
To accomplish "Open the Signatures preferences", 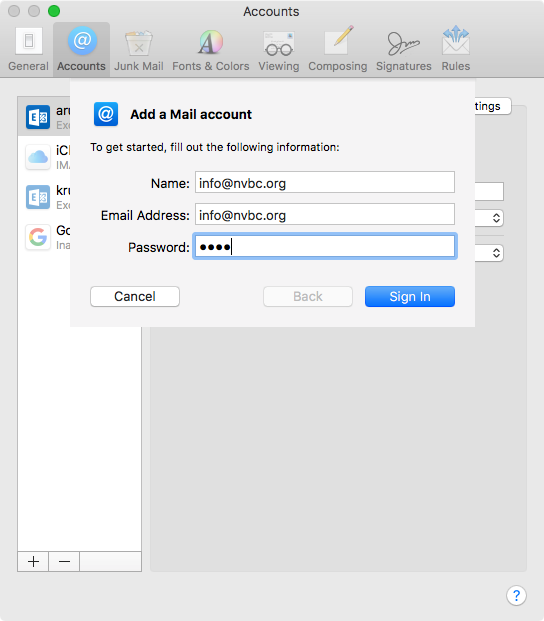I will coord(403,50).
